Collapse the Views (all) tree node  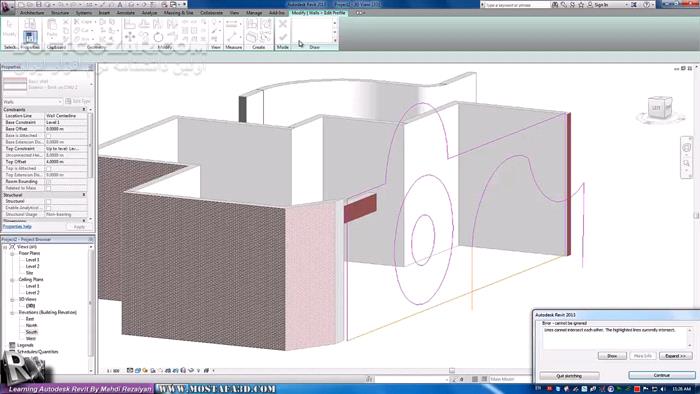tap(5, 247)
